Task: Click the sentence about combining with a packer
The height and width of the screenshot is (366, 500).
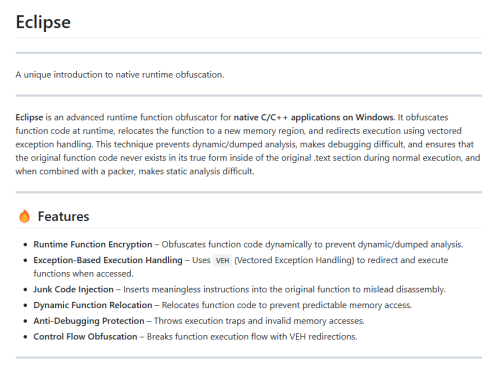Action: (x=135, y=171)
